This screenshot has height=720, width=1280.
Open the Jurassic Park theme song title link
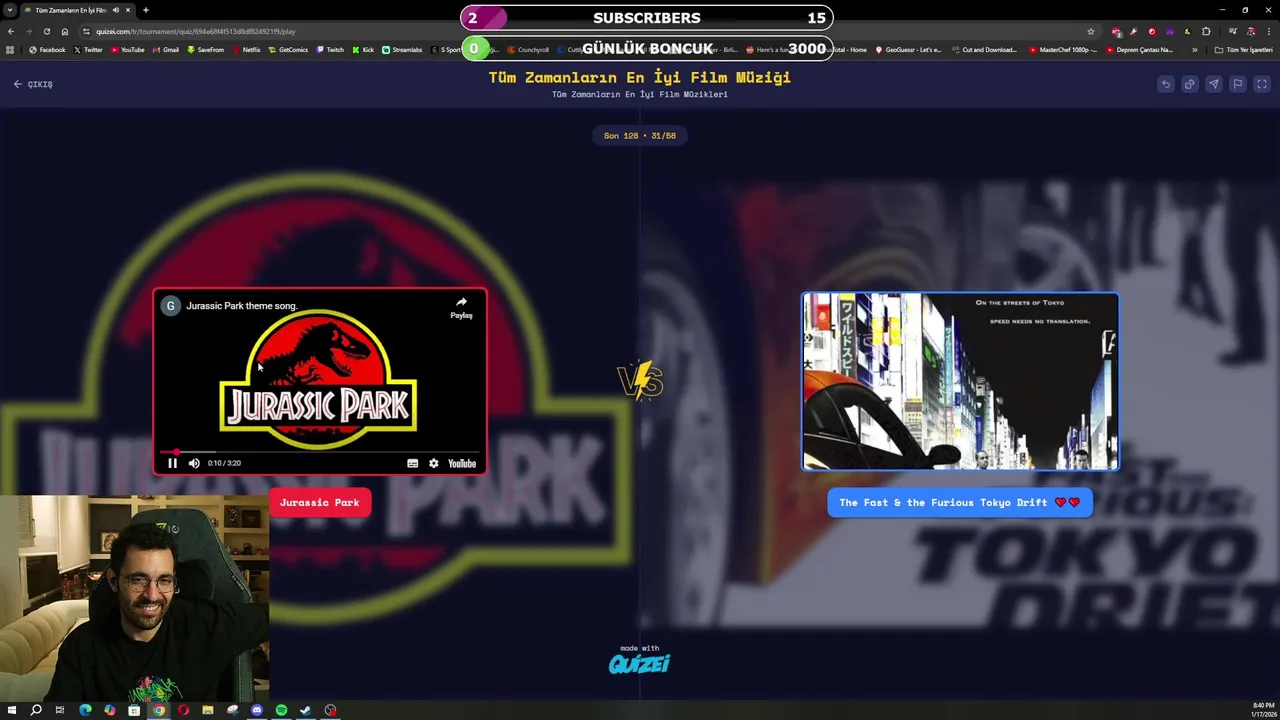(242, 306)
